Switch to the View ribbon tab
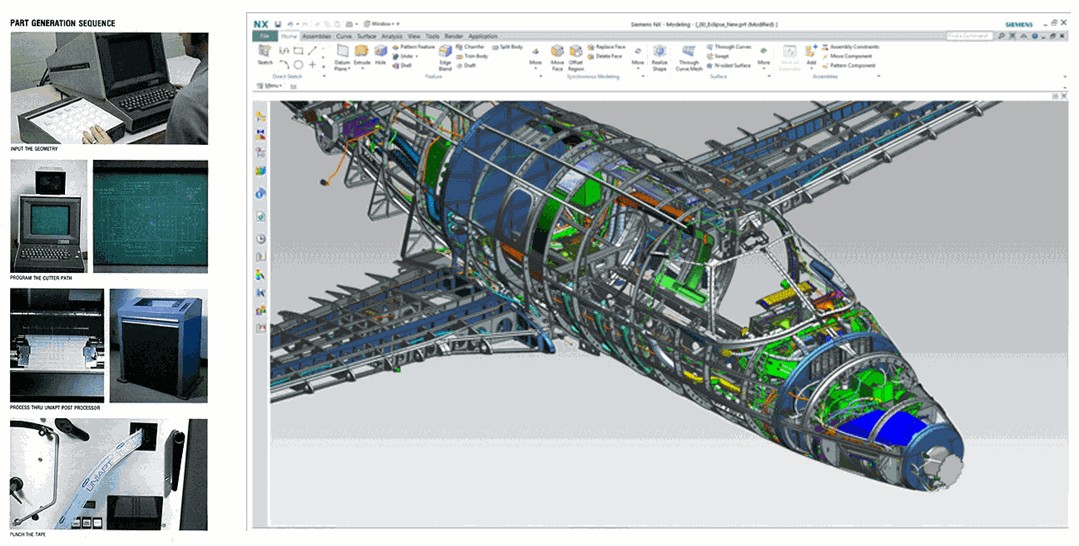The image size is (1079, 546). point(414,36)
